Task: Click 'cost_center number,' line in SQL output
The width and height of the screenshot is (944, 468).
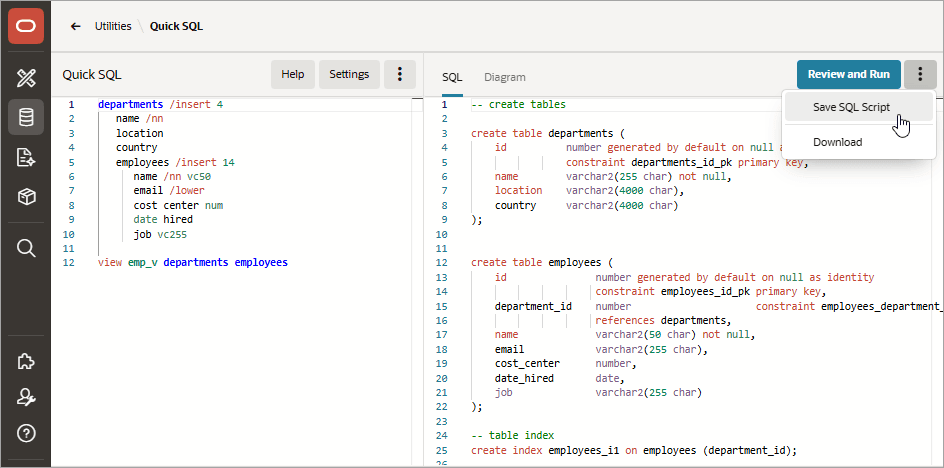Action: click(567, 364)
